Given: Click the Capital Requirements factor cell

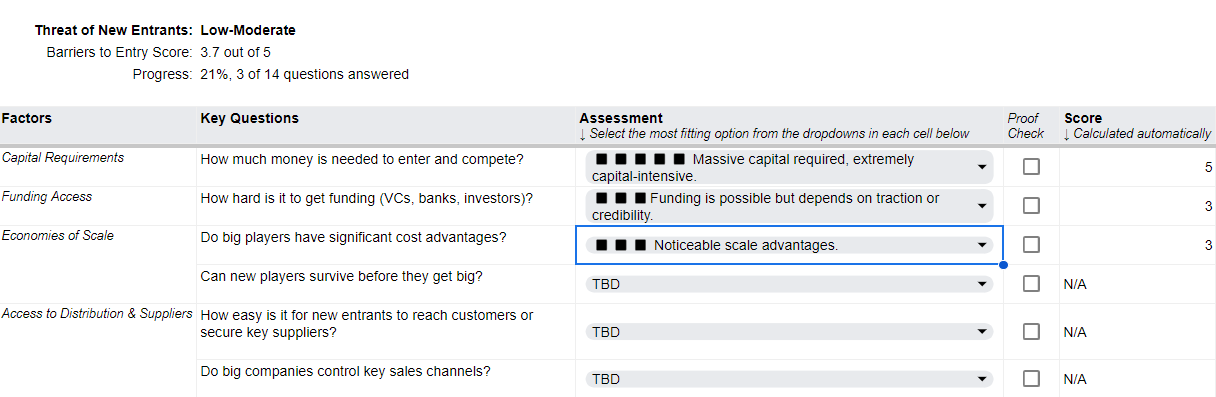Looking at the screenshot, I should tap(98, 166).
